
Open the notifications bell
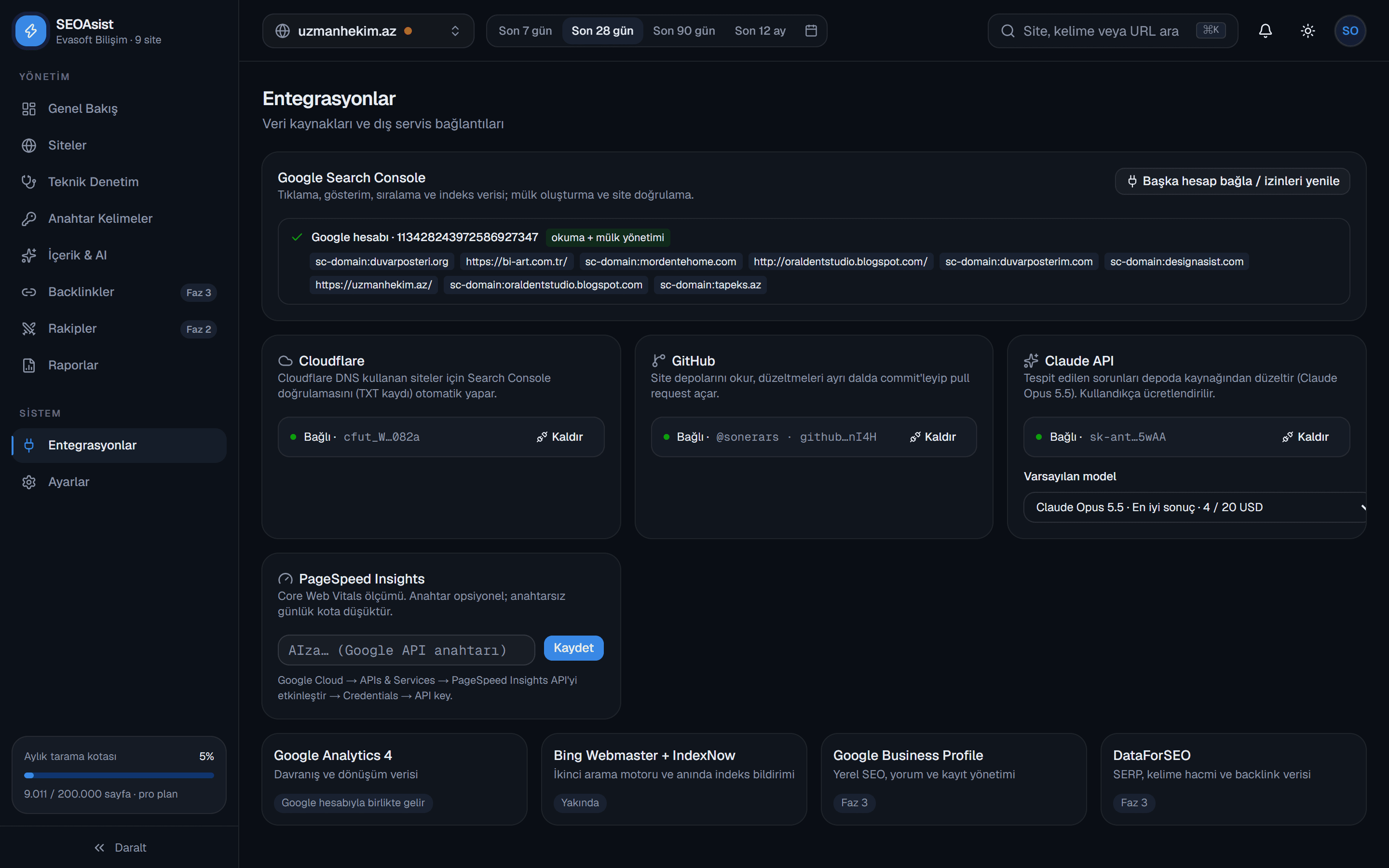pos(1265,31)
